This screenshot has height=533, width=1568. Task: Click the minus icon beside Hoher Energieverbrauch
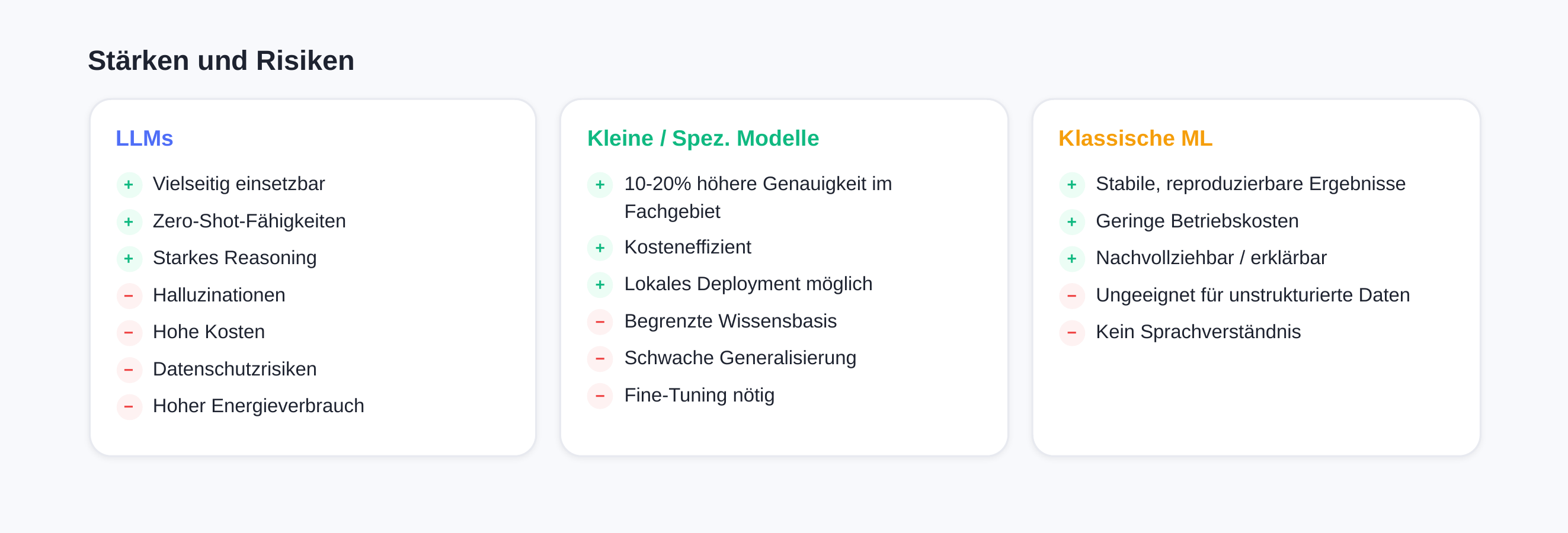coord(129,406)
